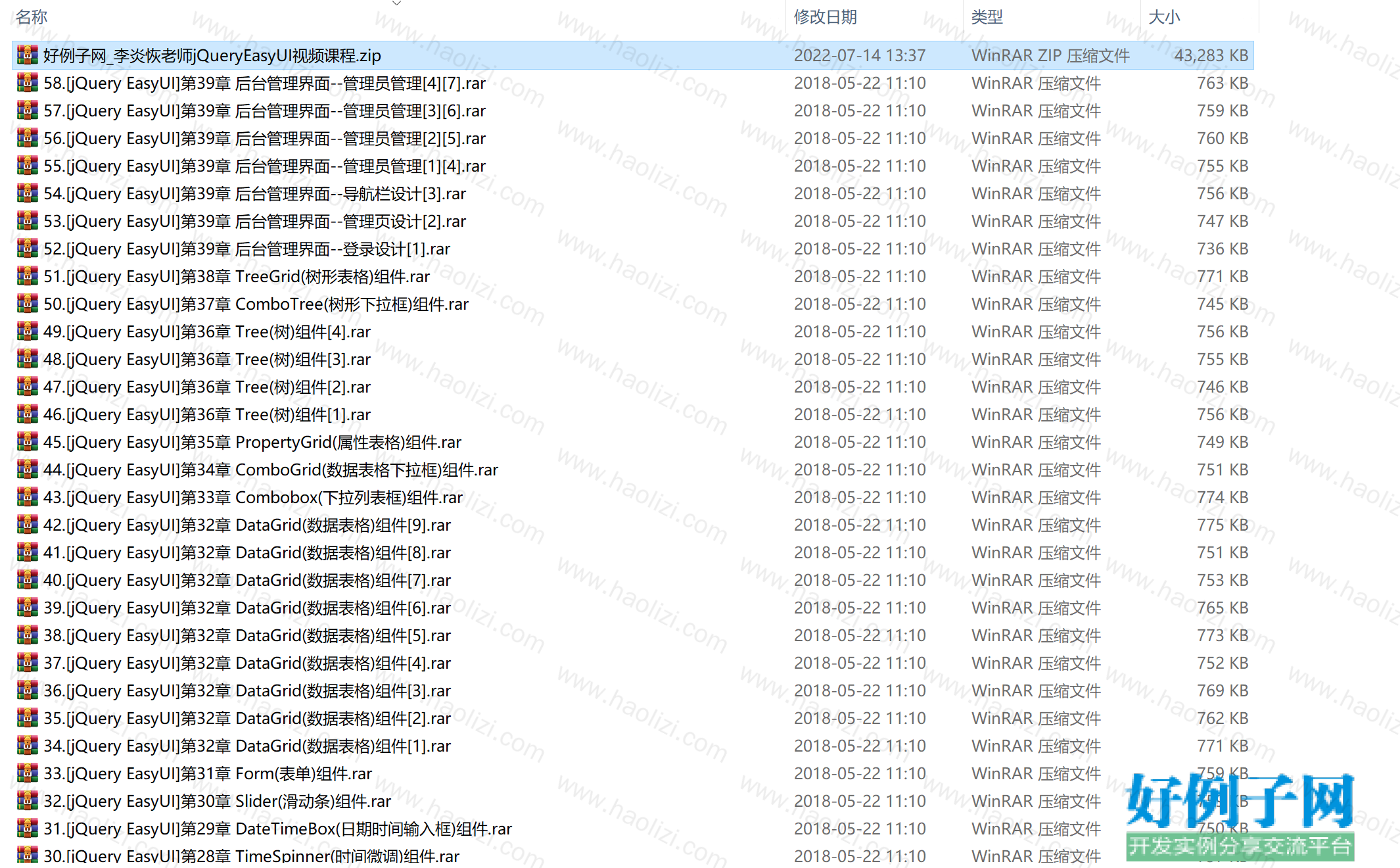Click the size 736 KB of file 52
The image size is (1400, 868).
click(x=1223, y=249)
